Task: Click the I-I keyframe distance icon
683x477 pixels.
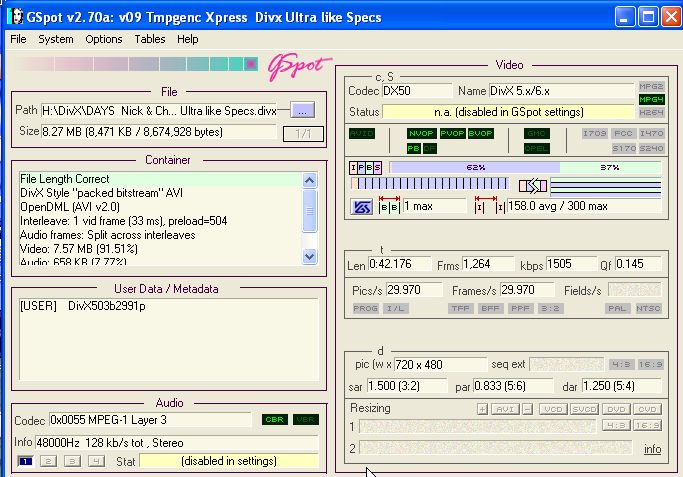Action: (x=490, y=205)
